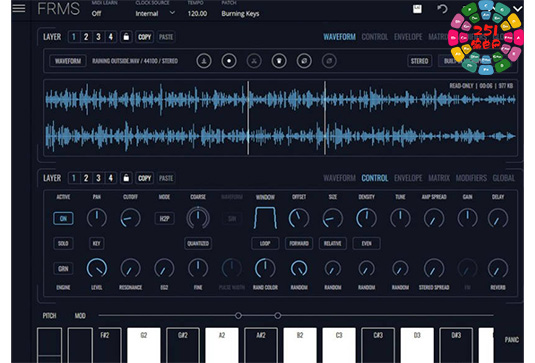The height and width of the screenshot is (363, 535).
Task: Click the Tempo 120.00 field
Action: coord(197,14)
